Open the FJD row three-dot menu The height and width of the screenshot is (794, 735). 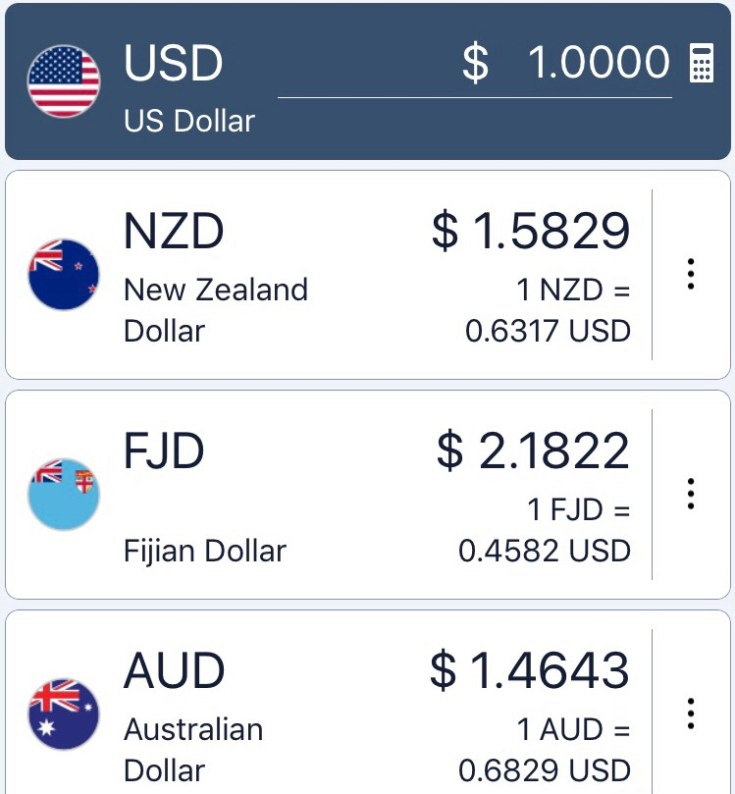pos(690,494)
